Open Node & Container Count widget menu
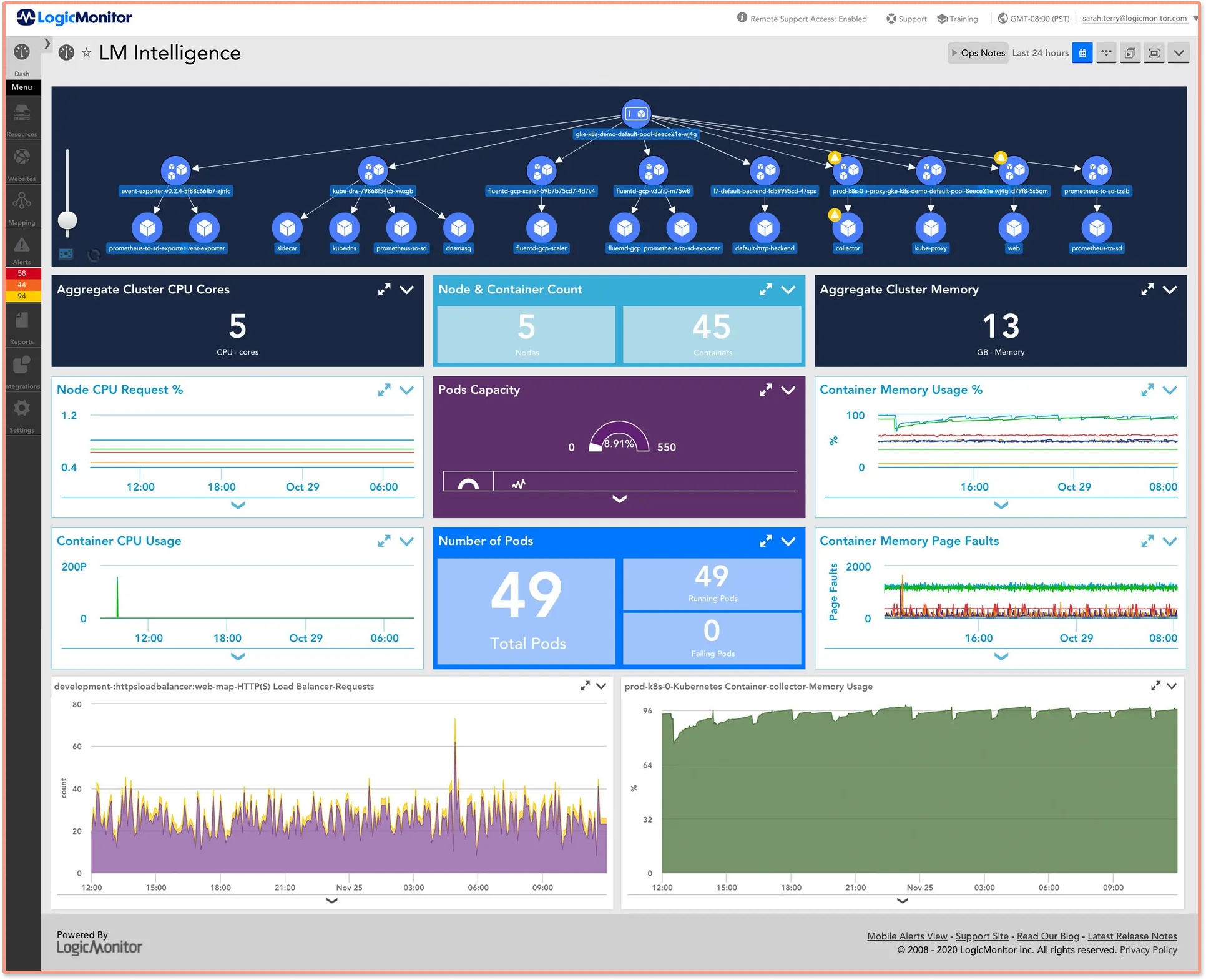Viewport: 1206px width, 980px height. pyautogui.click(x=788, y=290)
